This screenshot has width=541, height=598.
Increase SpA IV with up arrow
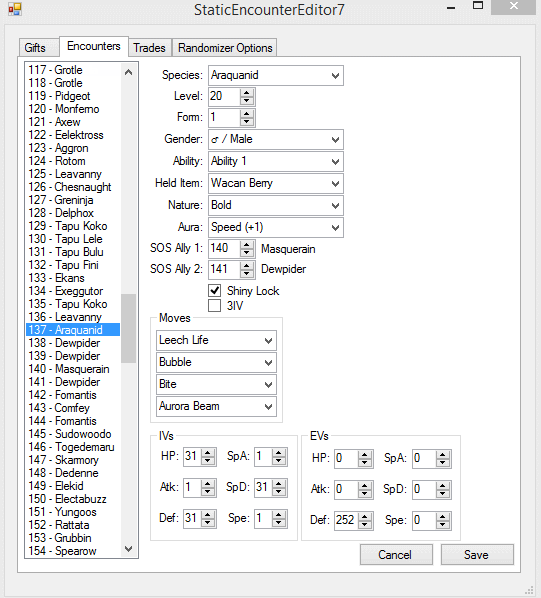279,453
